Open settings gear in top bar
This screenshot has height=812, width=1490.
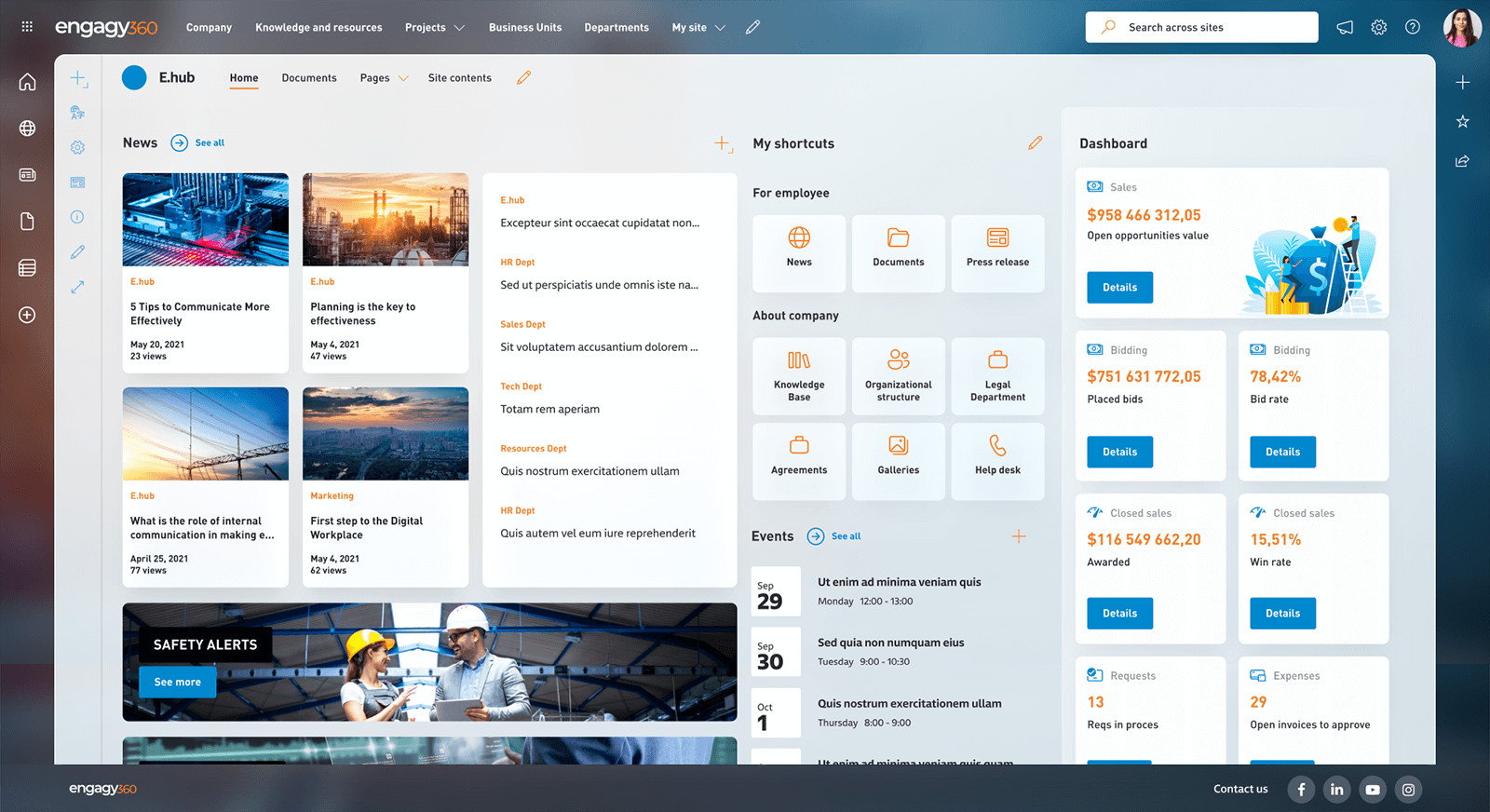tap(1379, 27)
